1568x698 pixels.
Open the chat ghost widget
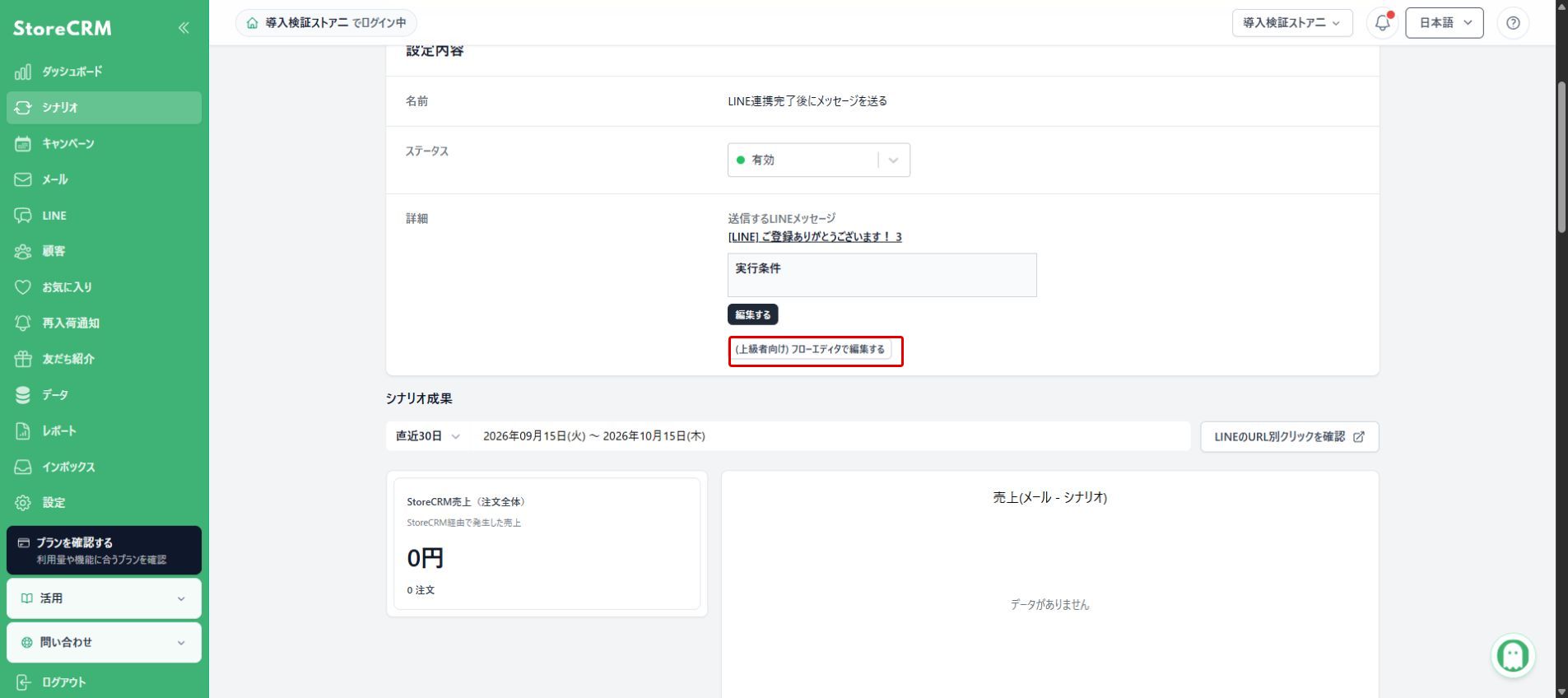tap(1513, 656)
